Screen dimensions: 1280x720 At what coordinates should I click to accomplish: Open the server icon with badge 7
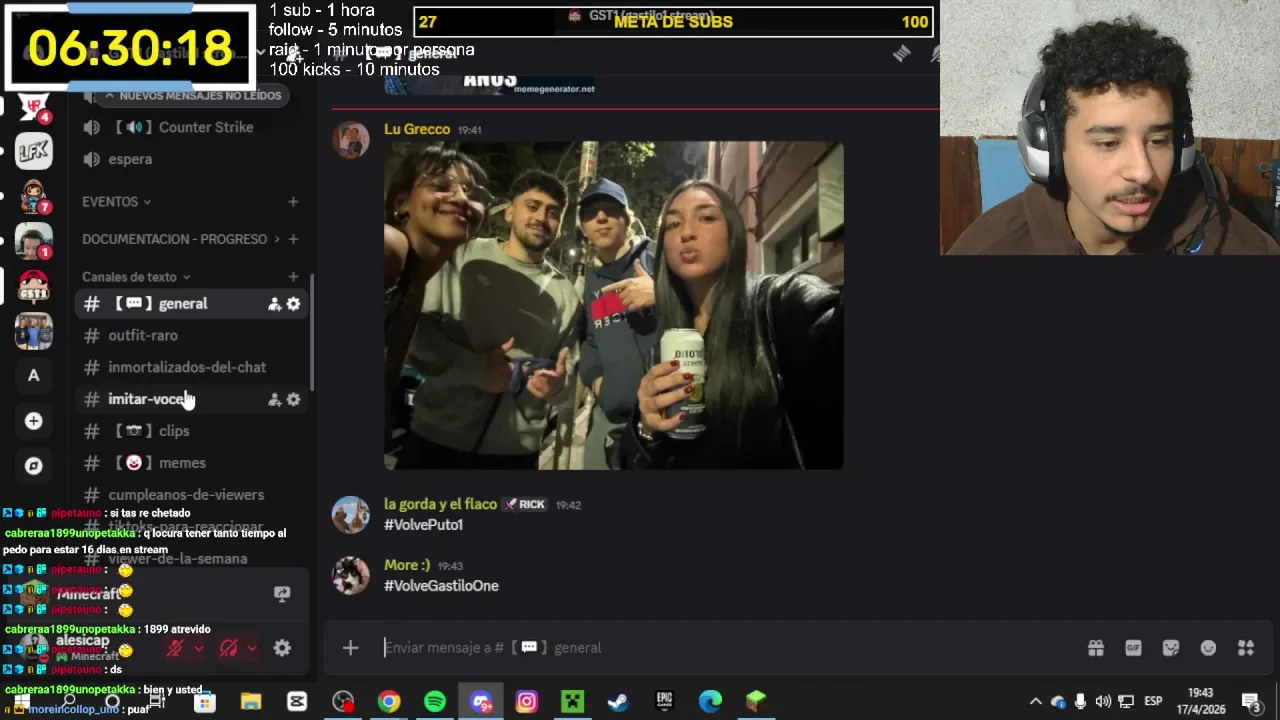(x=34, y=197)
